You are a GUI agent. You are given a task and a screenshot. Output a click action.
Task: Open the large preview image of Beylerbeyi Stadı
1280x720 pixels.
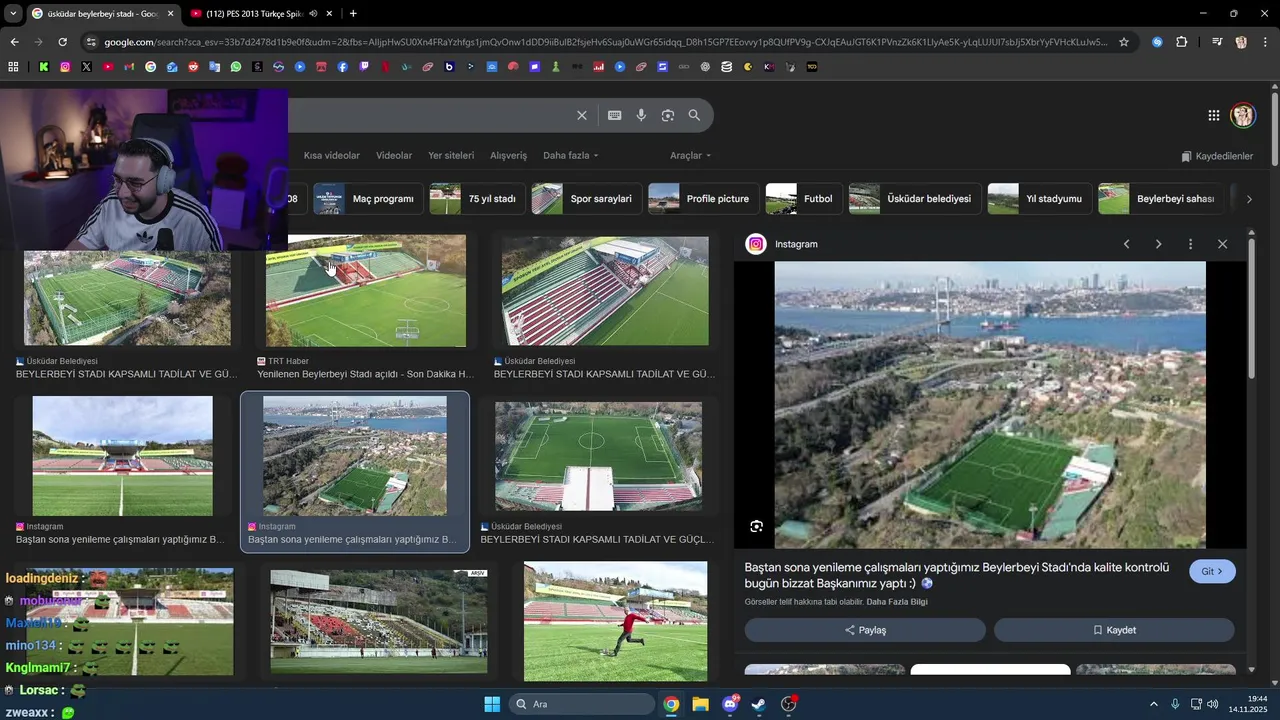click(990, 405)
